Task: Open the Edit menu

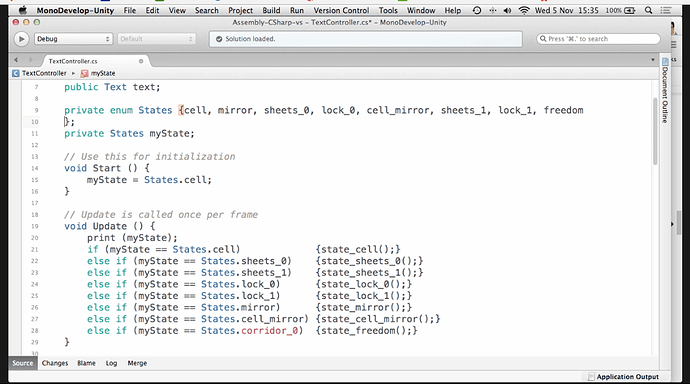Action: click(152, 10)
